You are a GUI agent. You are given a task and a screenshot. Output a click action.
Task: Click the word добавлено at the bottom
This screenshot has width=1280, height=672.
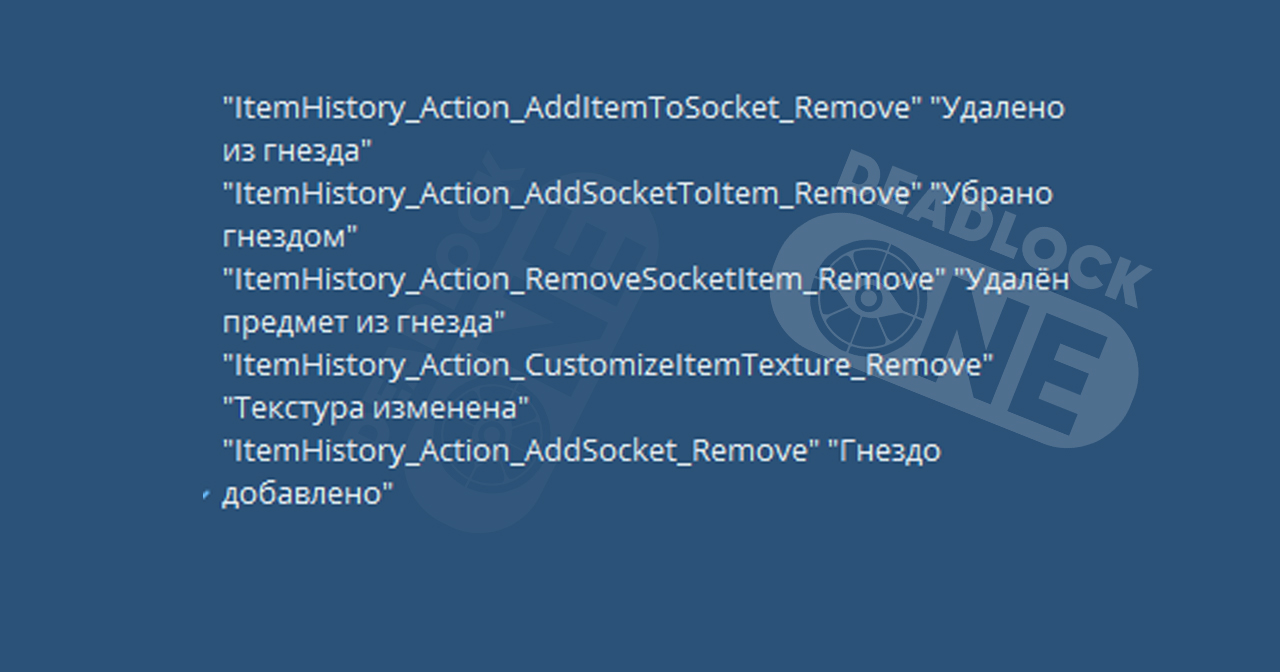pyautogui.click(x=307, y=495)
